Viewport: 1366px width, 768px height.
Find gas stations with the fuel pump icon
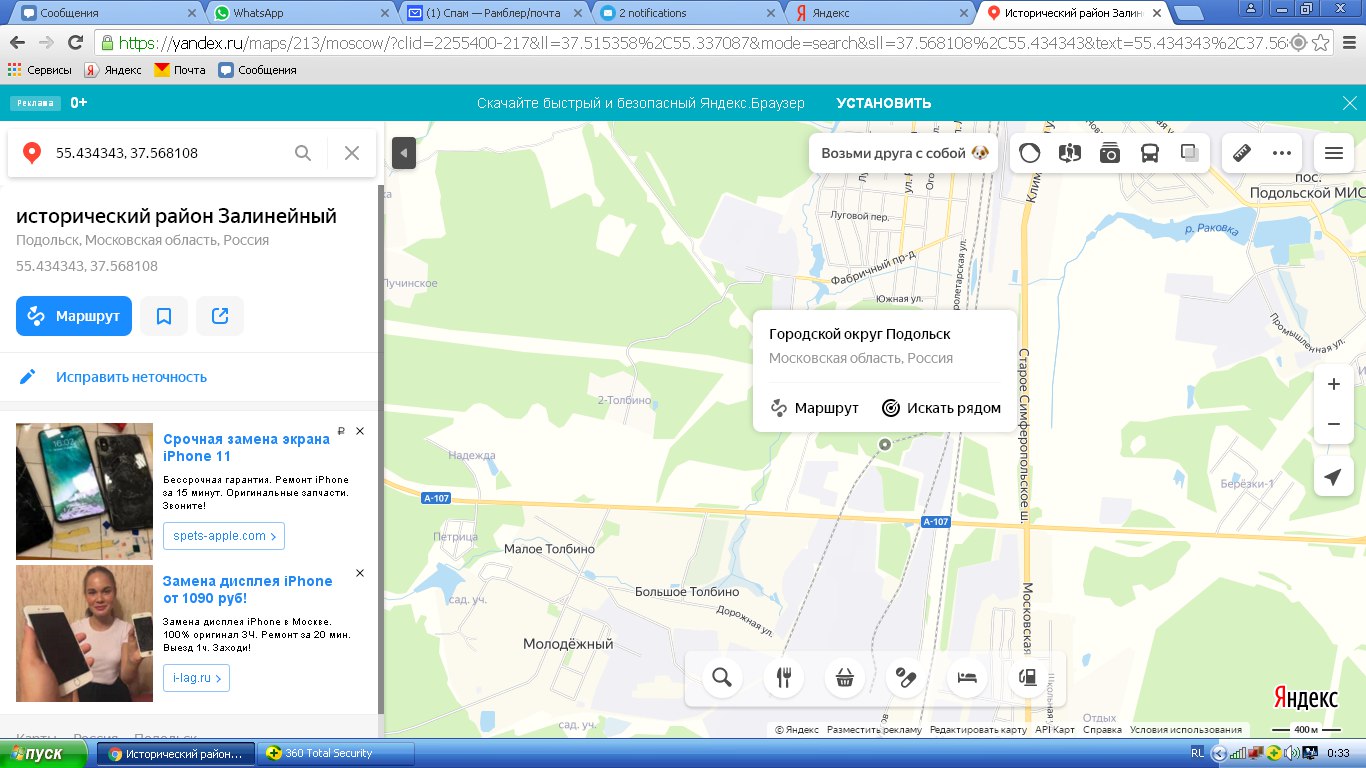[1027, 678]
